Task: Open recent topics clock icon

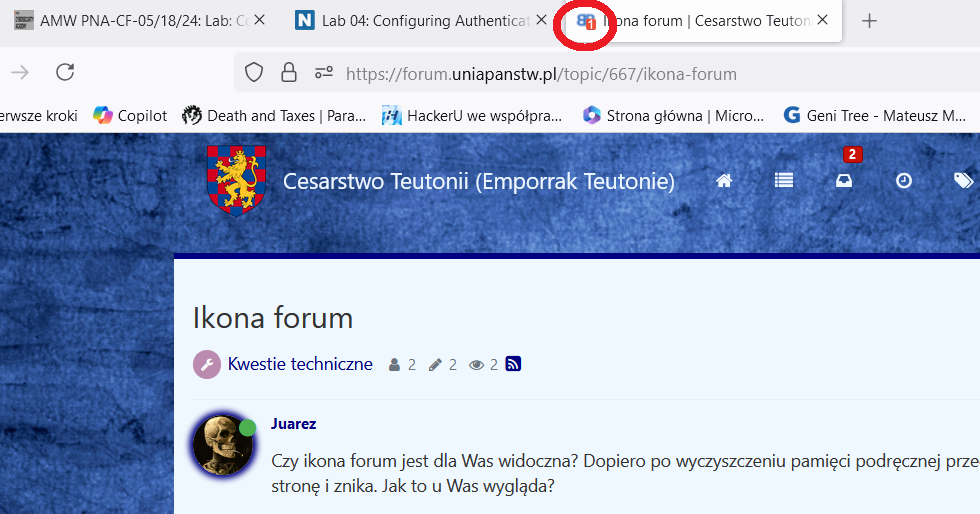Action: [x=904, y=181]
